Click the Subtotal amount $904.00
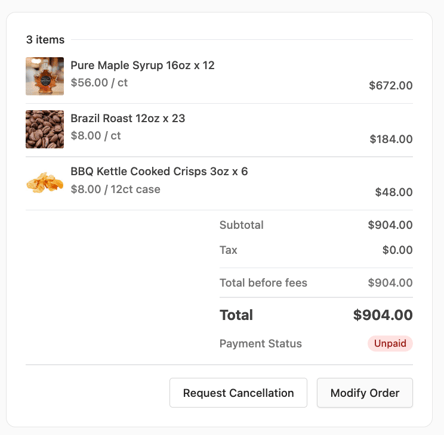Screen dimensions: 444x435 390,225
